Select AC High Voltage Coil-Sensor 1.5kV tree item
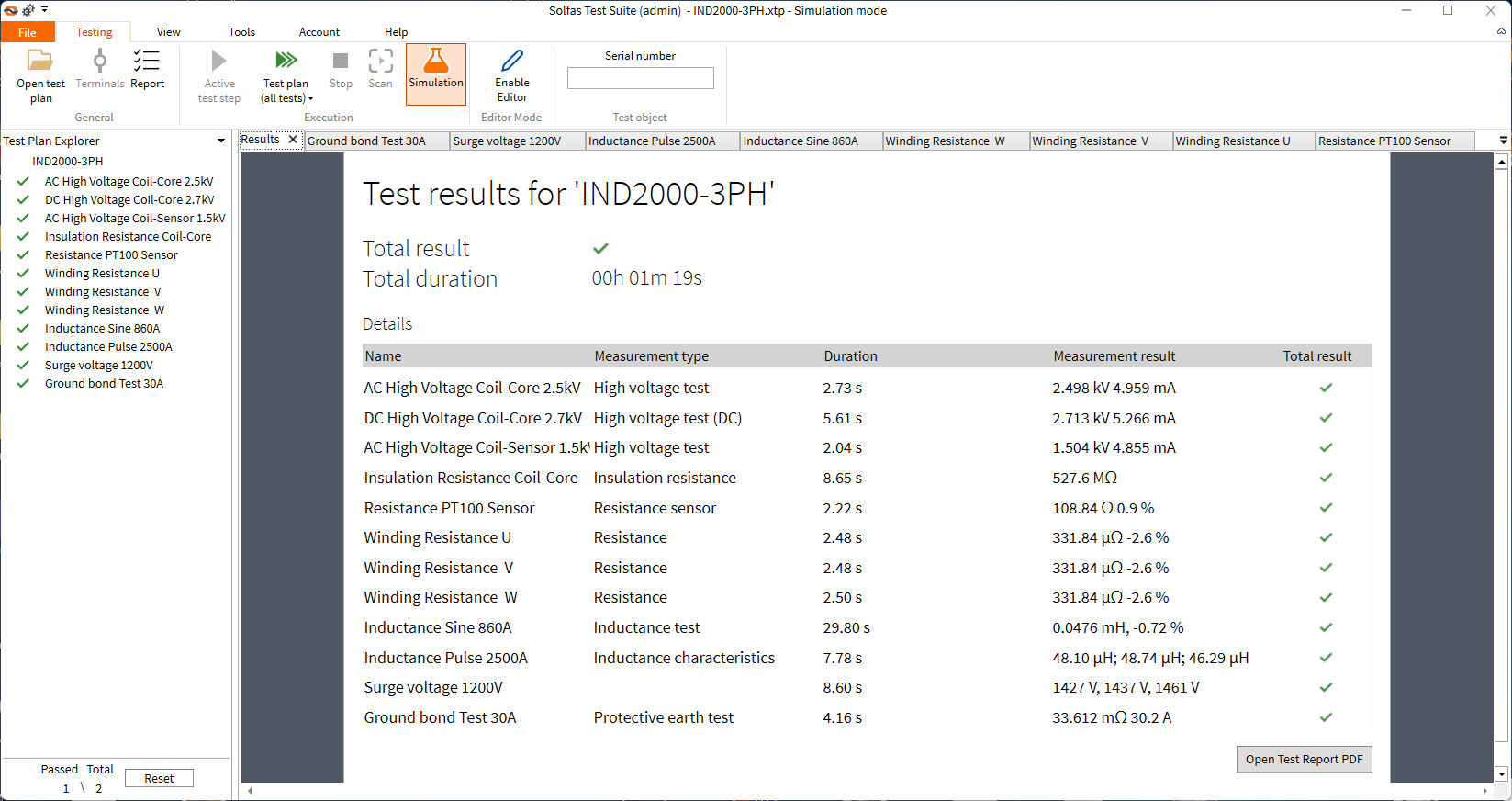This screenshot has width=1512, height=801. [x=135, y=218]
